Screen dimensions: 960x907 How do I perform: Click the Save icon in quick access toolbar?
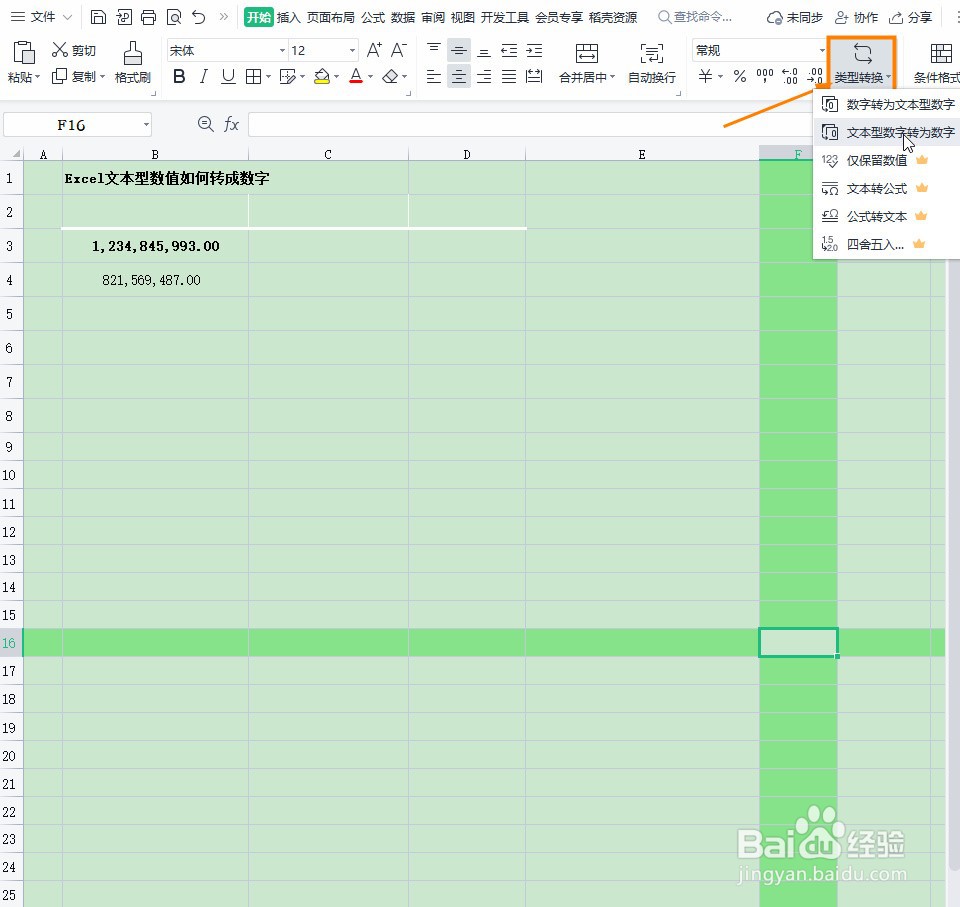(98, 17)
